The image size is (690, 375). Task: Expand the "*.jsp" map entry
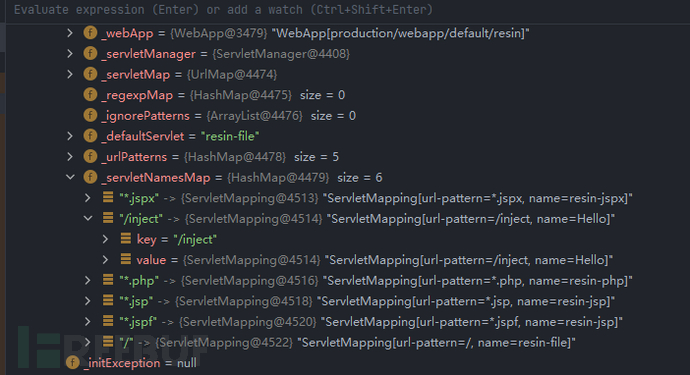pyautogui.click(x=88, y=301)
